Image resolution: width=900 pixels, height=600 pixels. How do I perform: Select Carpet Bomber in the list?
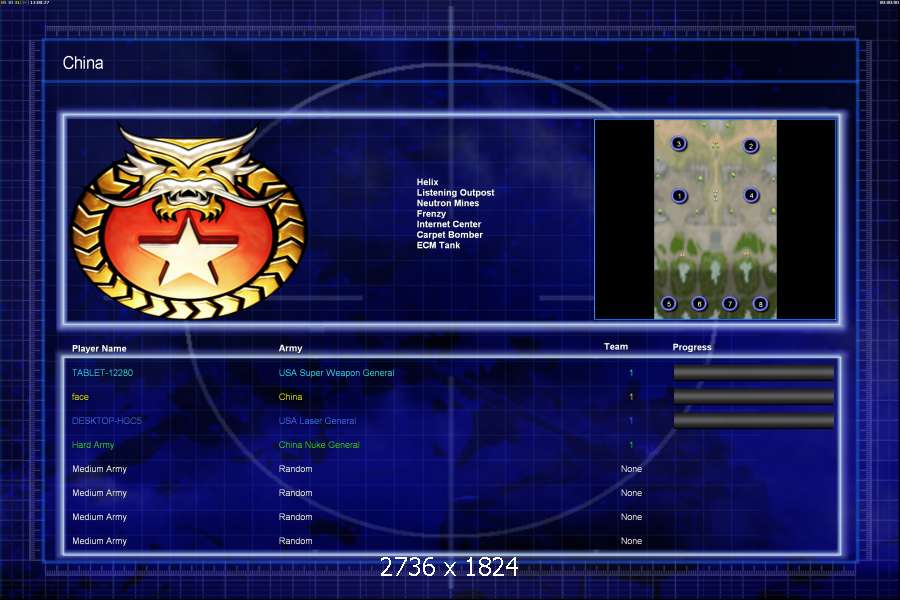pyautogui.click(x=449, y=234)
